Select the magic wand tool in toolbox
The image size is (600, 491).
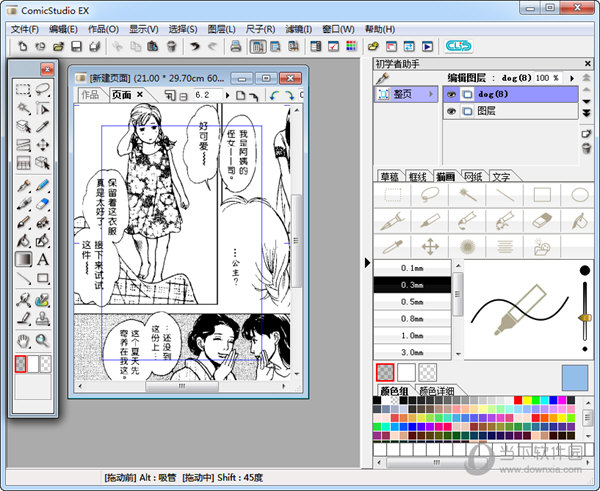(x=23, y=108)
